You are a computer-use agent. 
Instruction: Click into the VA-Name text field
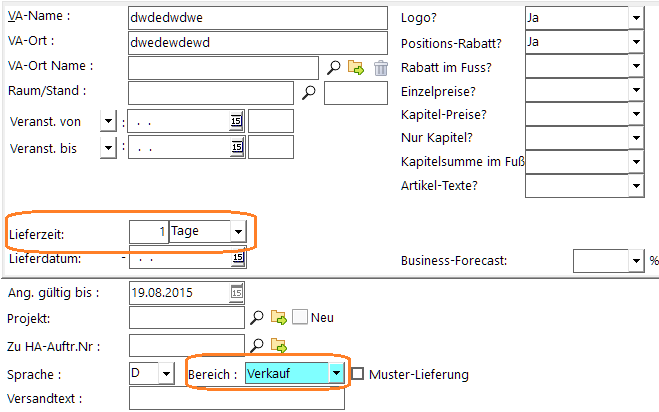pyautogui.click(x=257, y=18)
